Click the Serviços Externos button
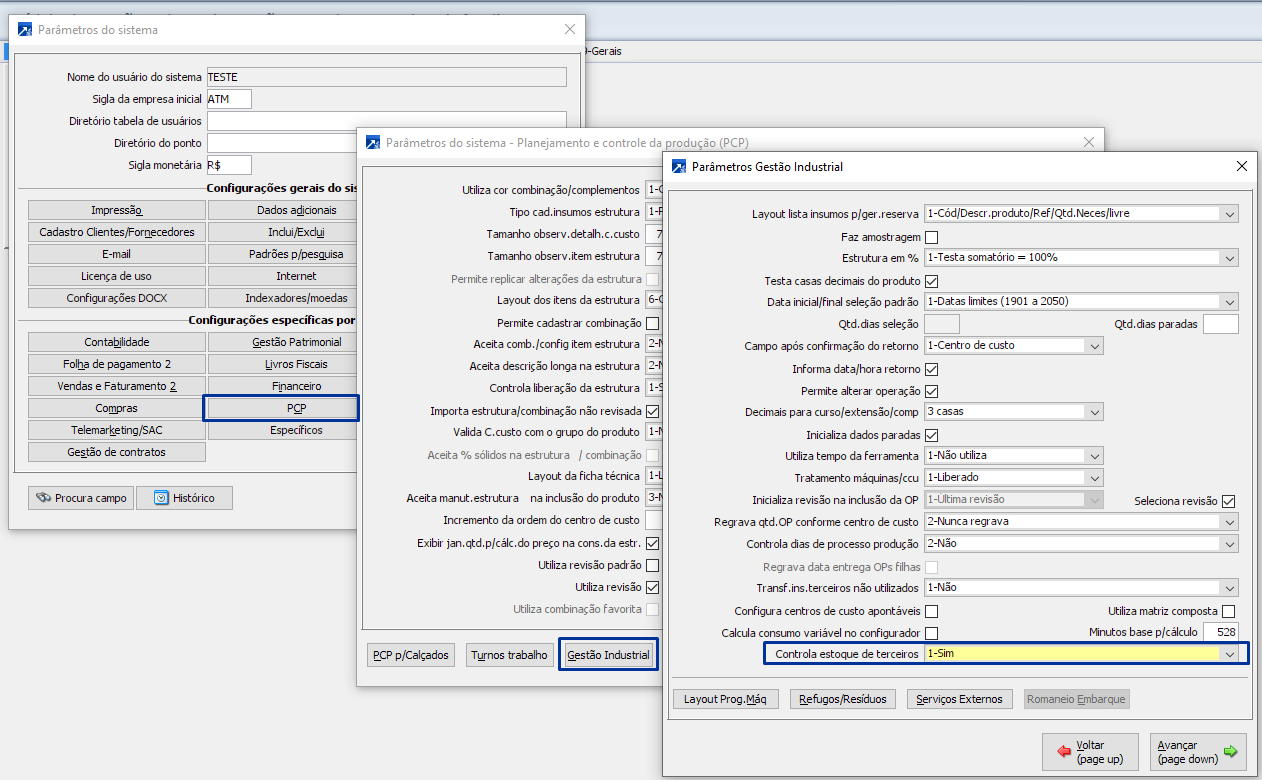This screenshot has width=1262, height=780. coord(959,699)
